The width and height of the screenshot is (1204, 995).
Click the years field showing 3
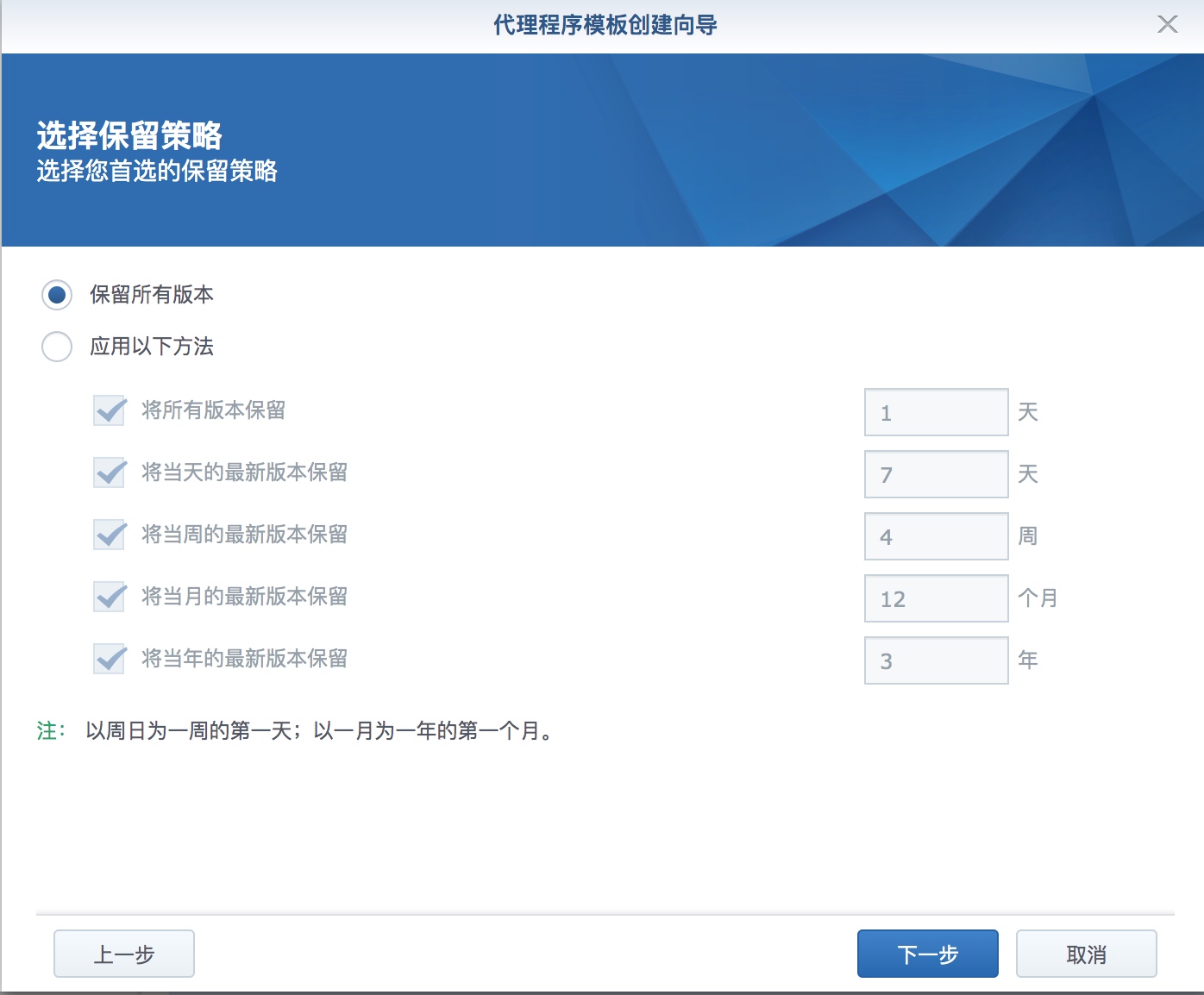pyautogui.click(x=937, y=660)
